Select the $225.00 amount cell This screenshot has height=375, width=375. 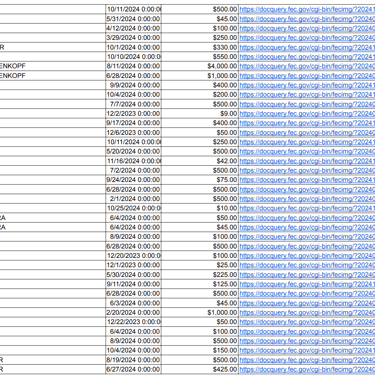point(200,275)
